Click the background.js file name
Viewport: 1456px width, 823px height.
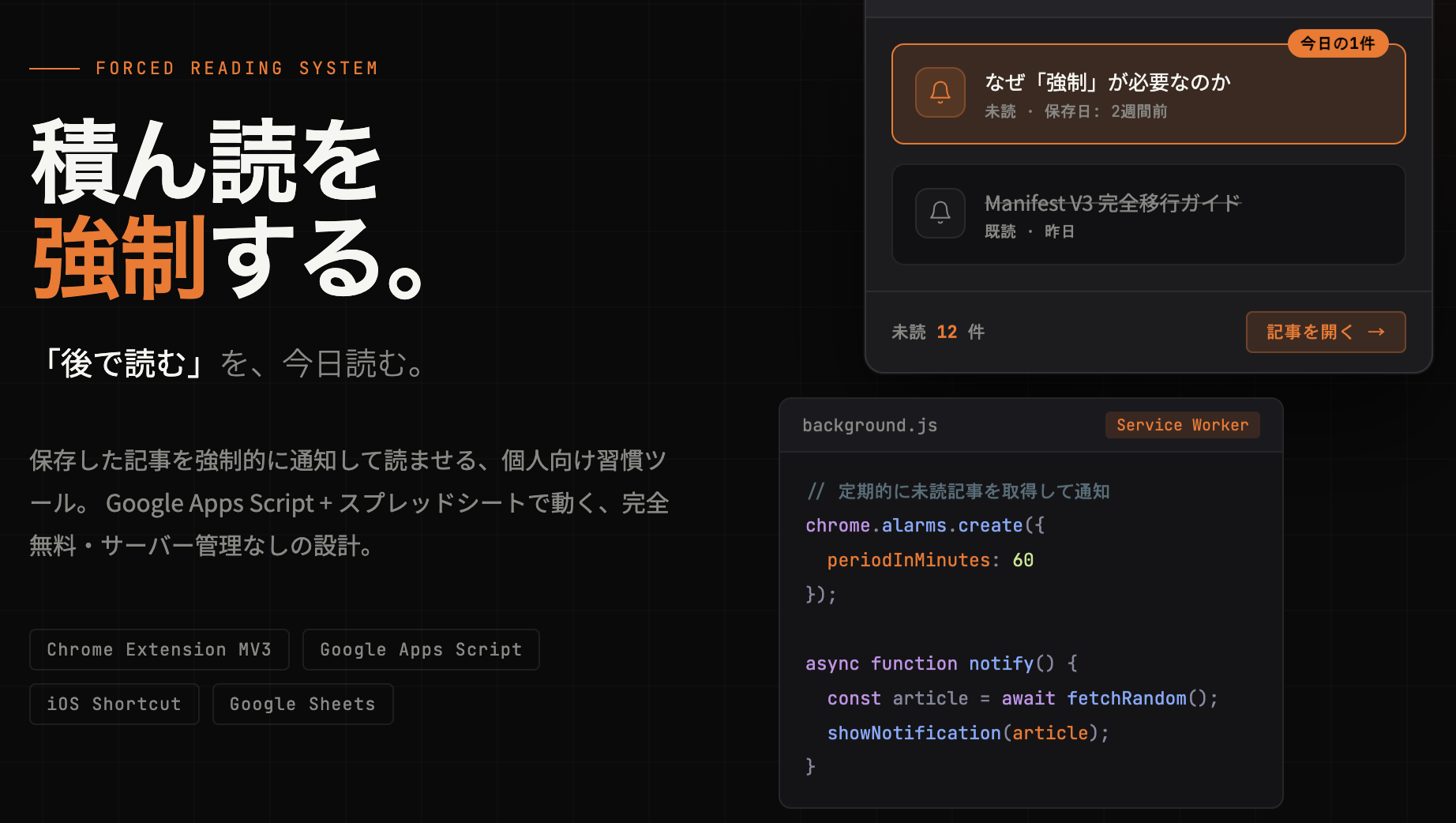tap(869, 425)
